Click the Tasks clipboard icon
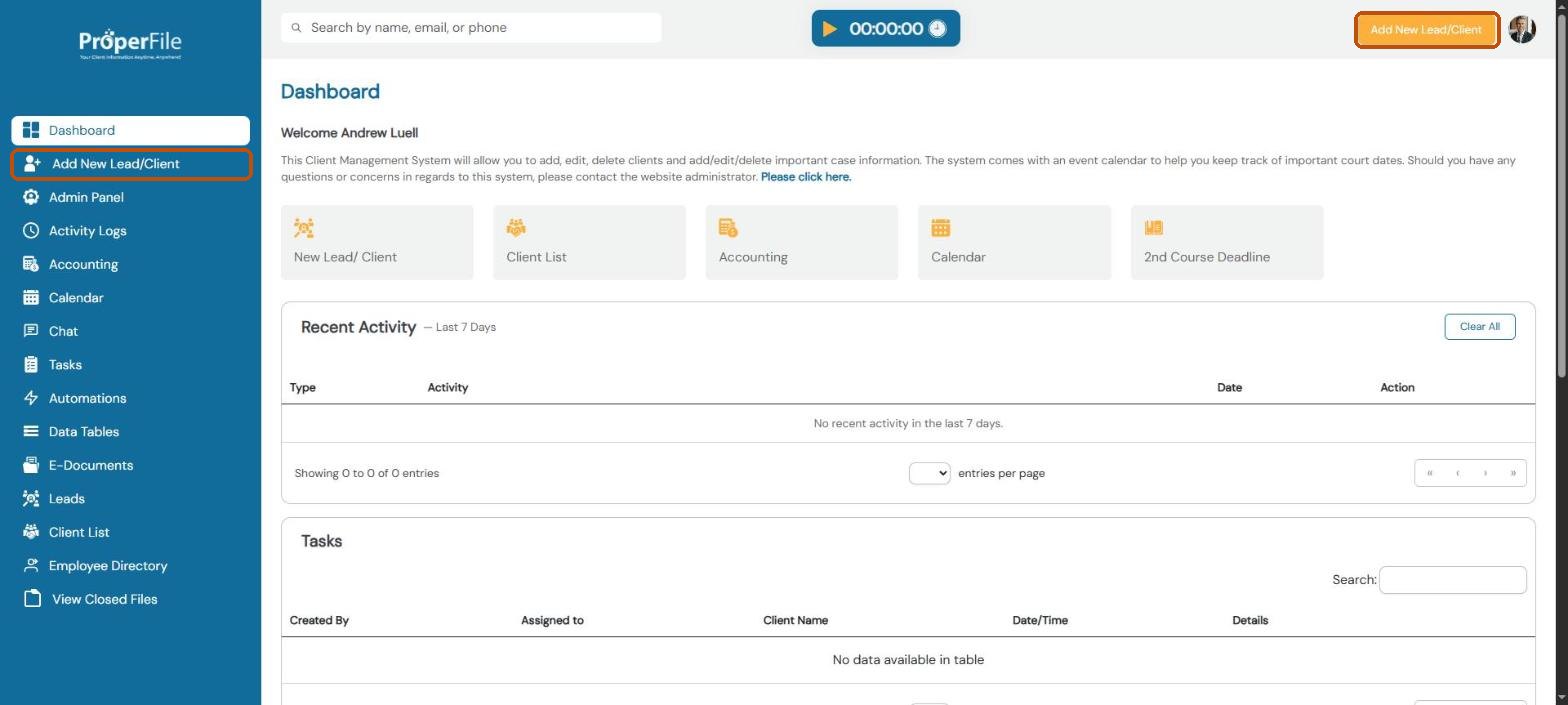The image size is (1568, 705). [x=31, y=364]
